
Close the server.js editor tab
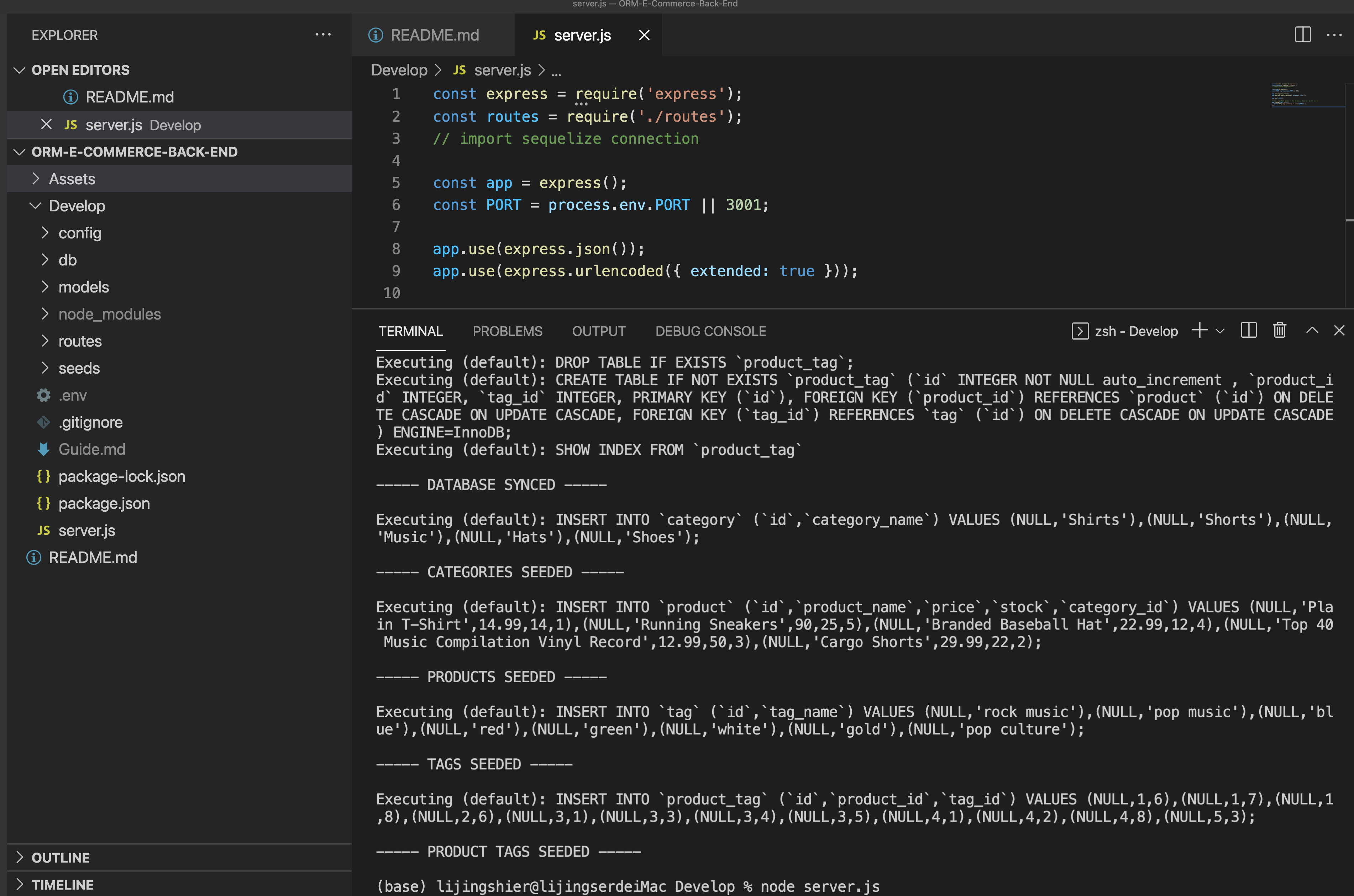644,35
